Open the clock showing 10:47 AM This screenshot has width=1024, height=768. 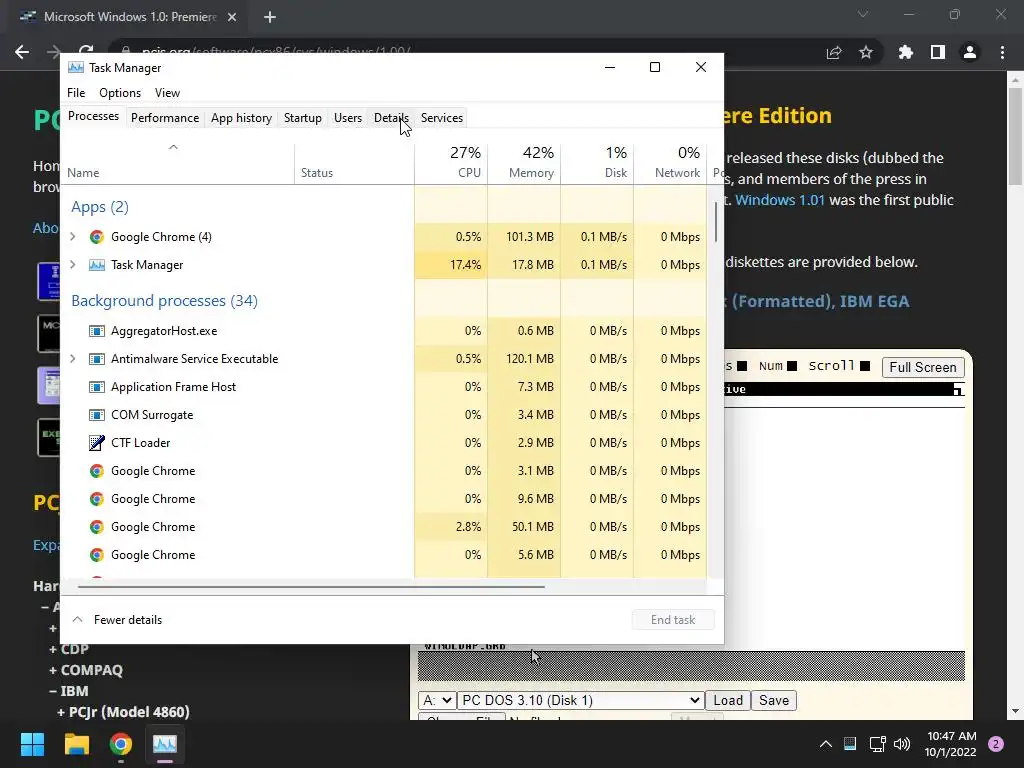pos(951,744)
